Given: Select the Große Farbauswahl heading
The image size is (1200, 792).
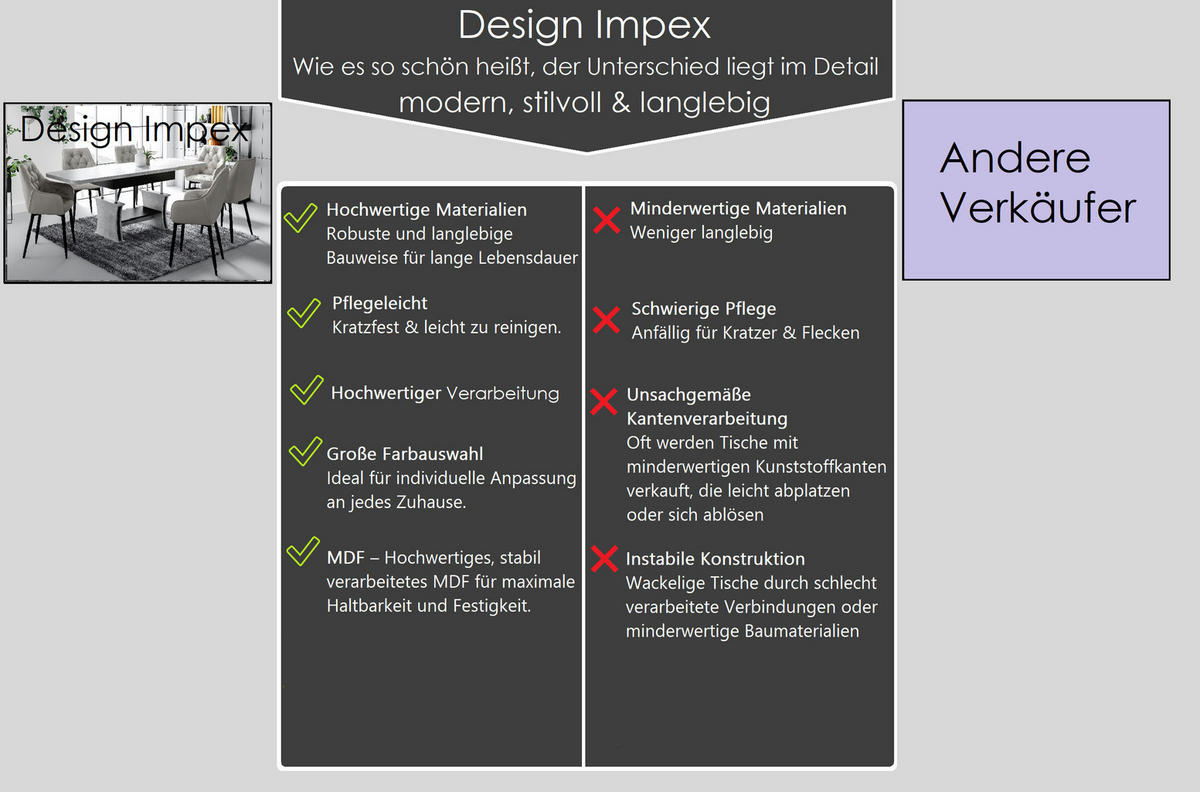Looking at the screenshot, I should tap(404, 454).
